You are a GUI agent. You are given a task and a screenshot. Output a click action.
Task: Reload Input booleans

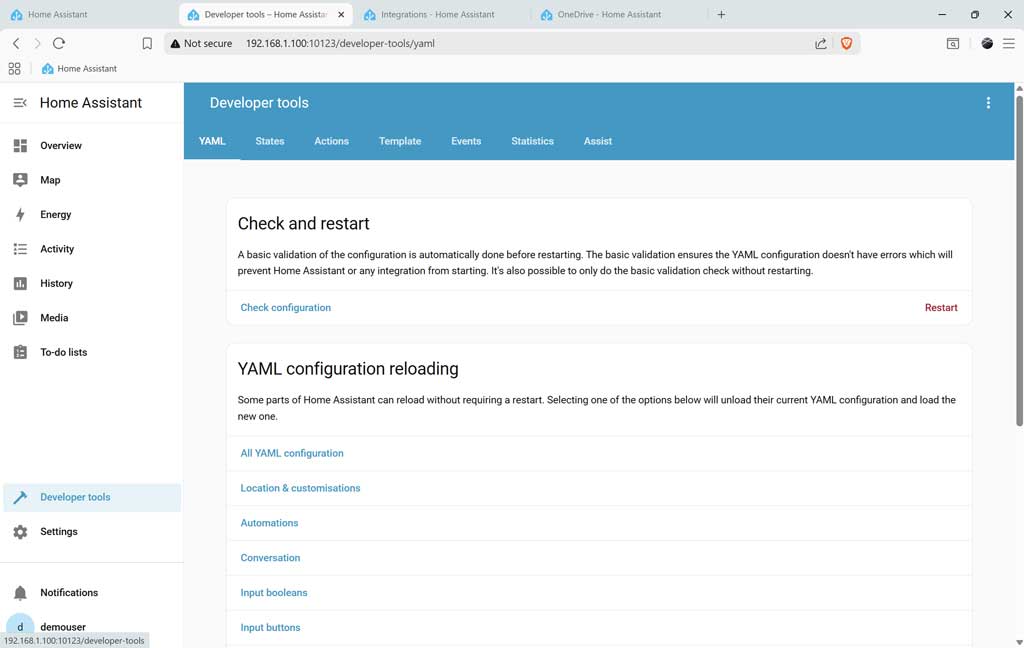click(274, 592)
